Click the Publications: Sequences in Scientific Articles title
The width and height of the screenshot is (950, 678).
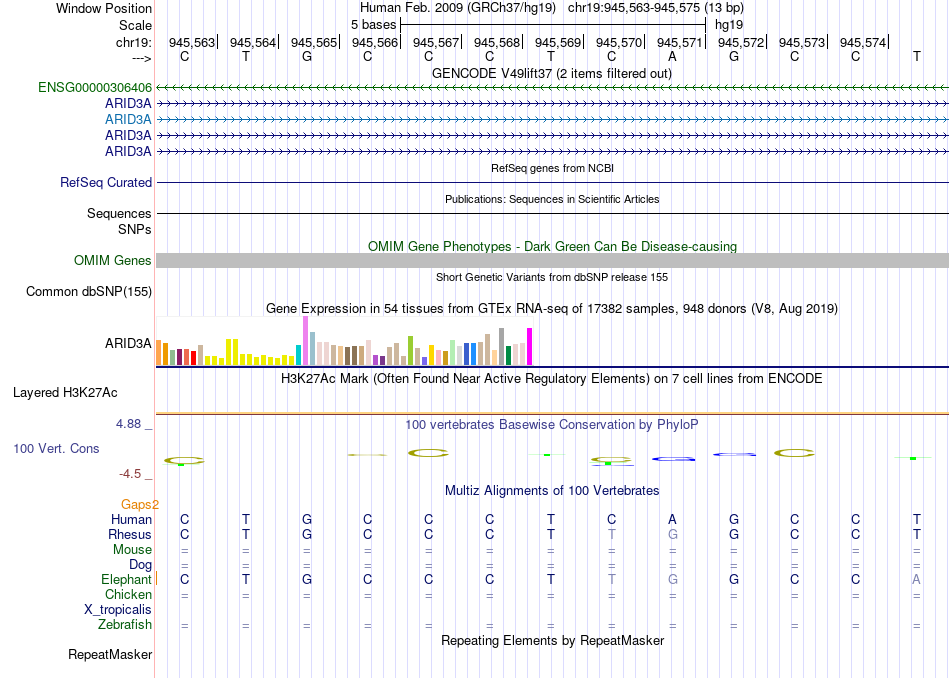[x=552, y=199]
